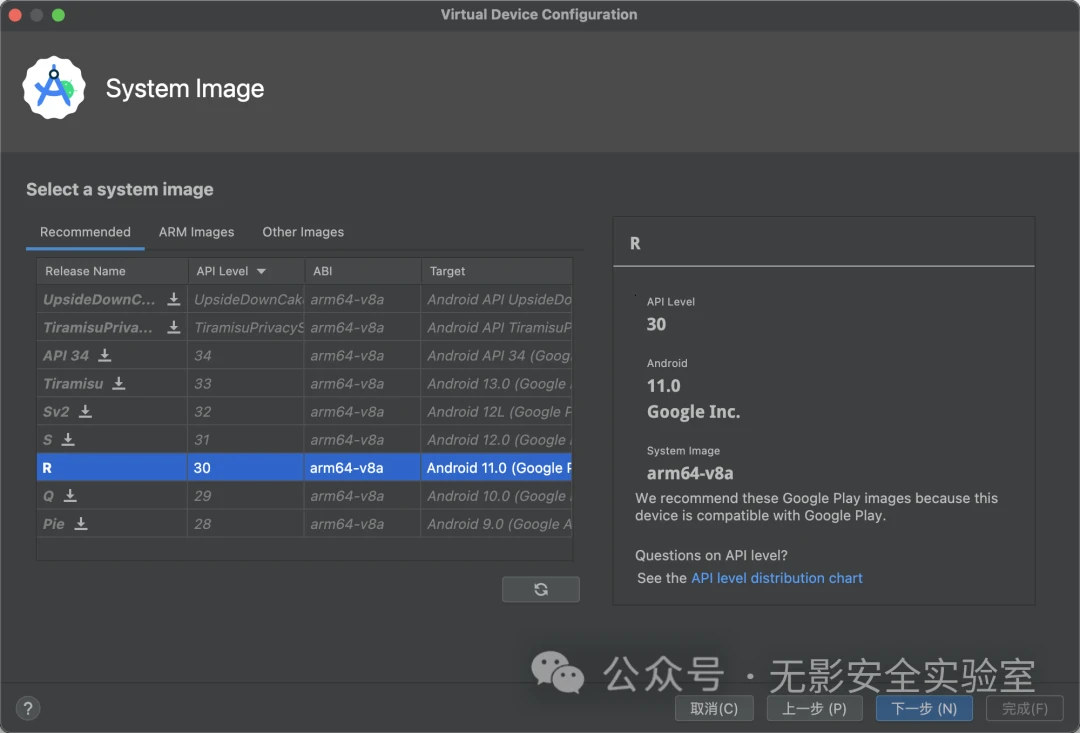
Task: Click the 下一步 (N) next button
Action: click(x=924, y=708)
